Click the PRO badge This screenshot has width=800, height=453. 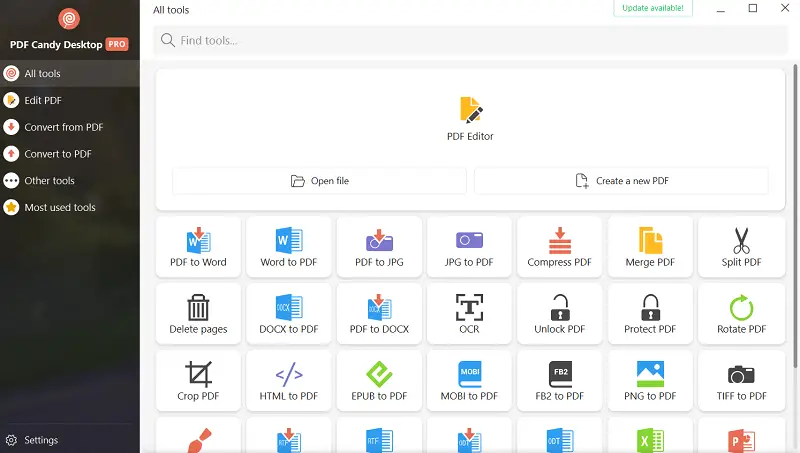pos(117,44)
